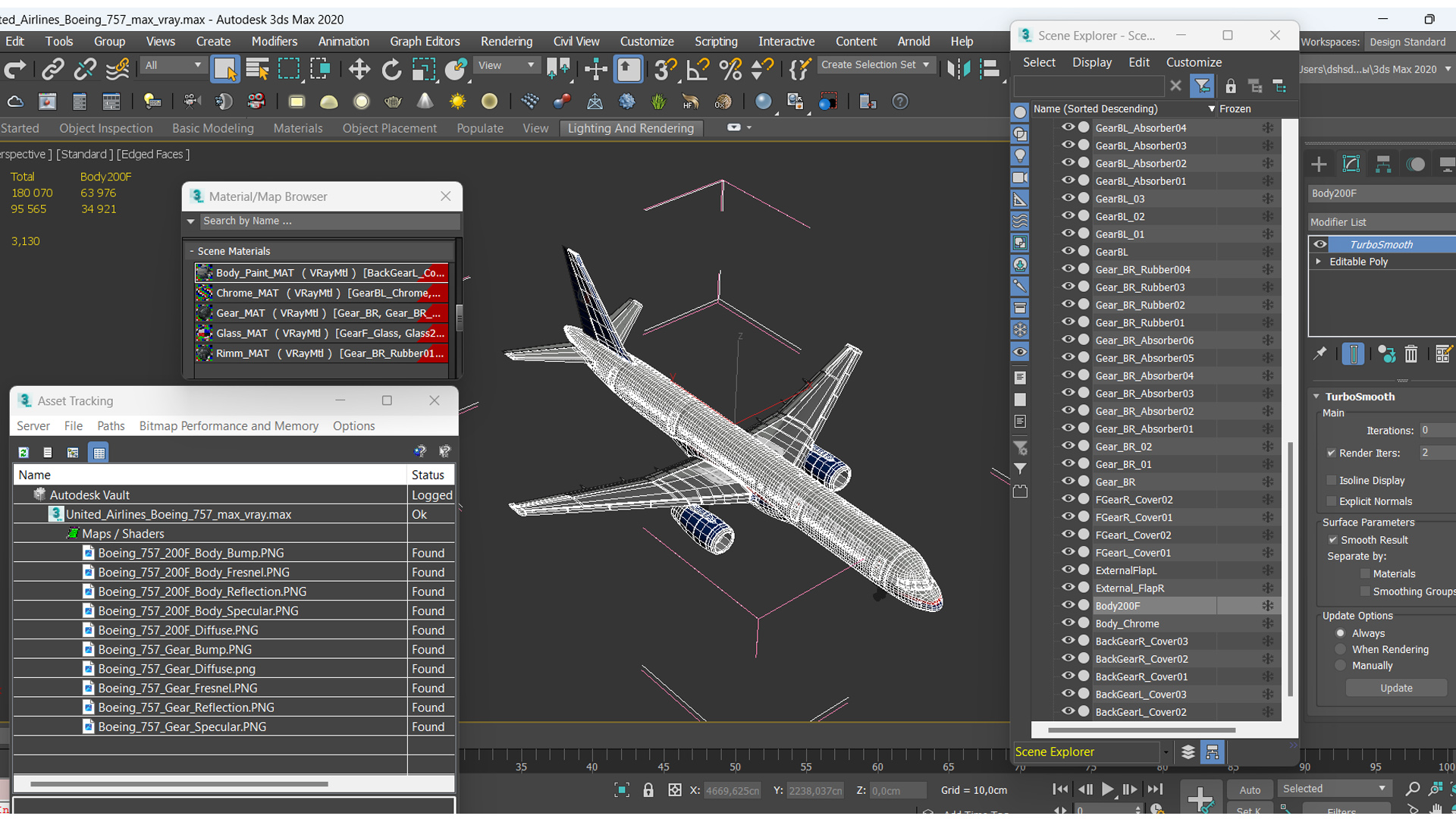Toggle visibility of Body_Chrome object
The width and height of the screenshot is (1456, 819).
(1068, 623)
